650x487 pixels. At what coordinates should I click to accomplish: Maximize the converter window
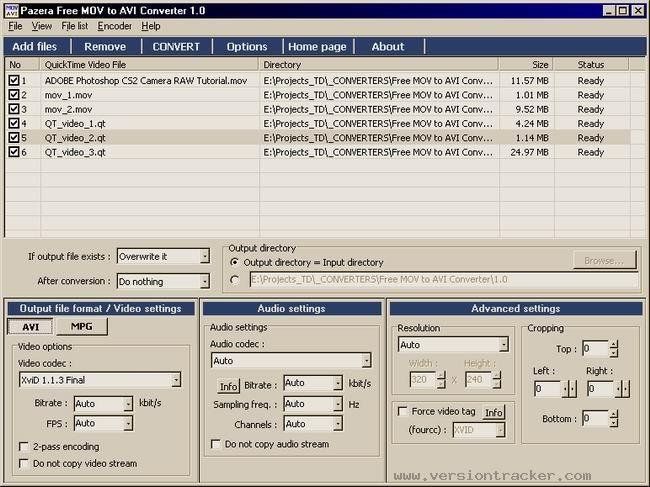tap(623, 10)
